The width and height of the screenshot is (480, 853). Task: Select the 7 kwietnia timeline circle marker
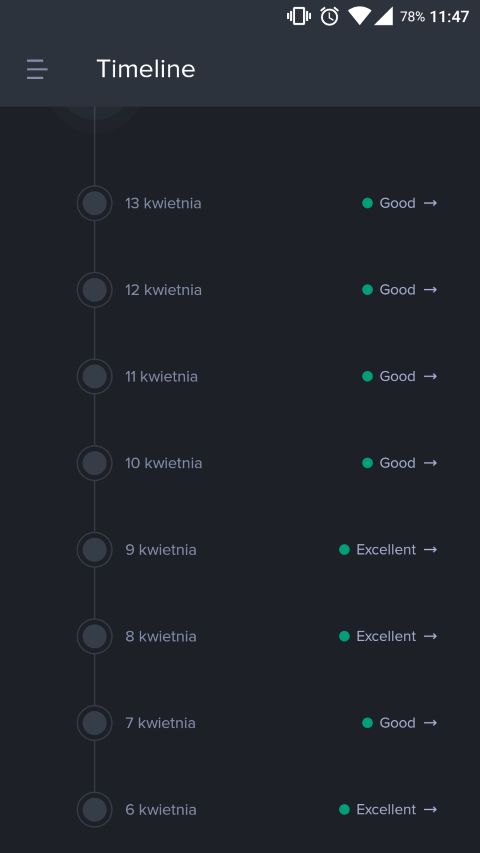[95, 723]
